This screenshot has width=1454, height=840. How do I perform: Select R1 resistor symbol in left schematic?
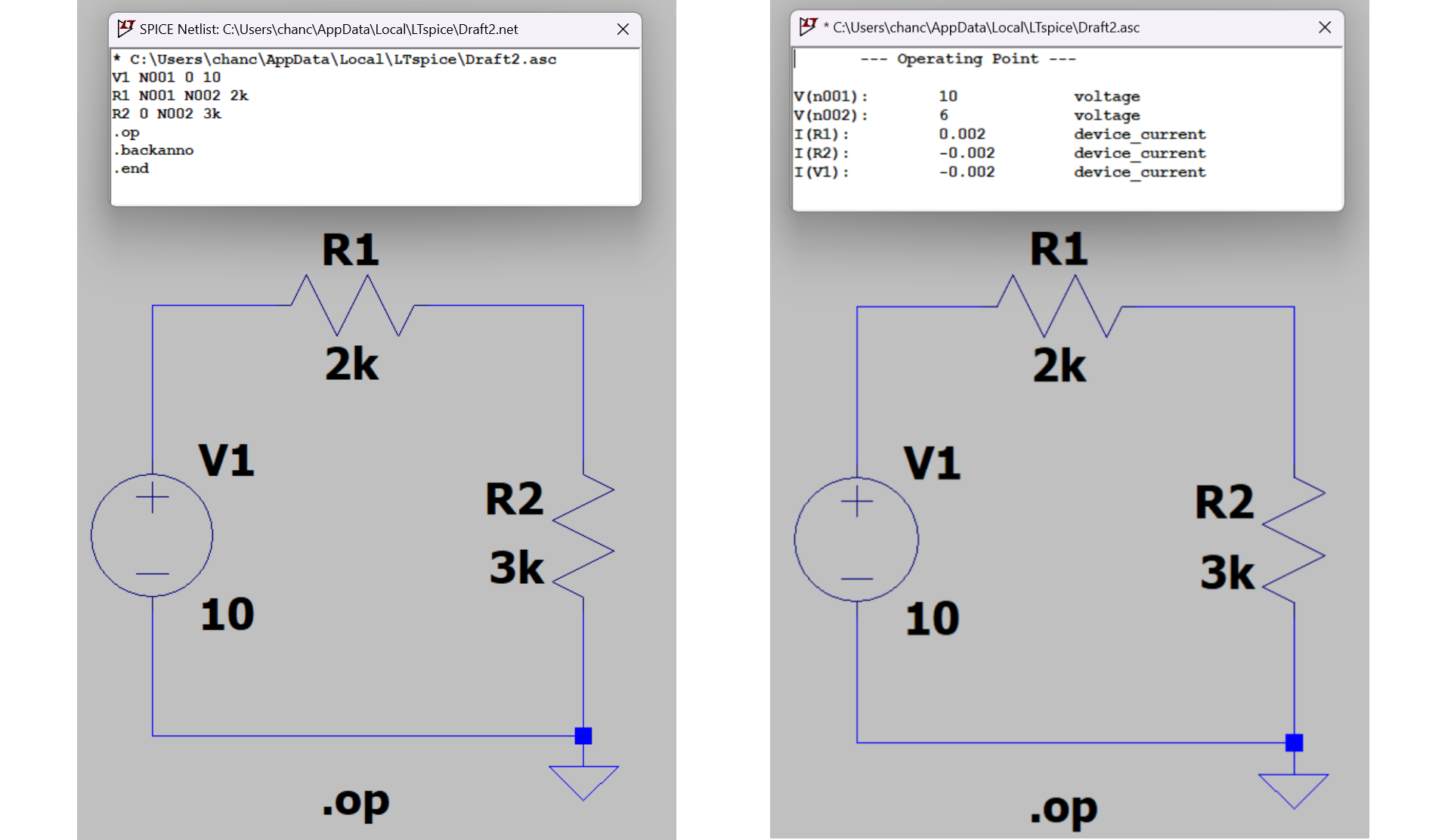tap(352, 306)
